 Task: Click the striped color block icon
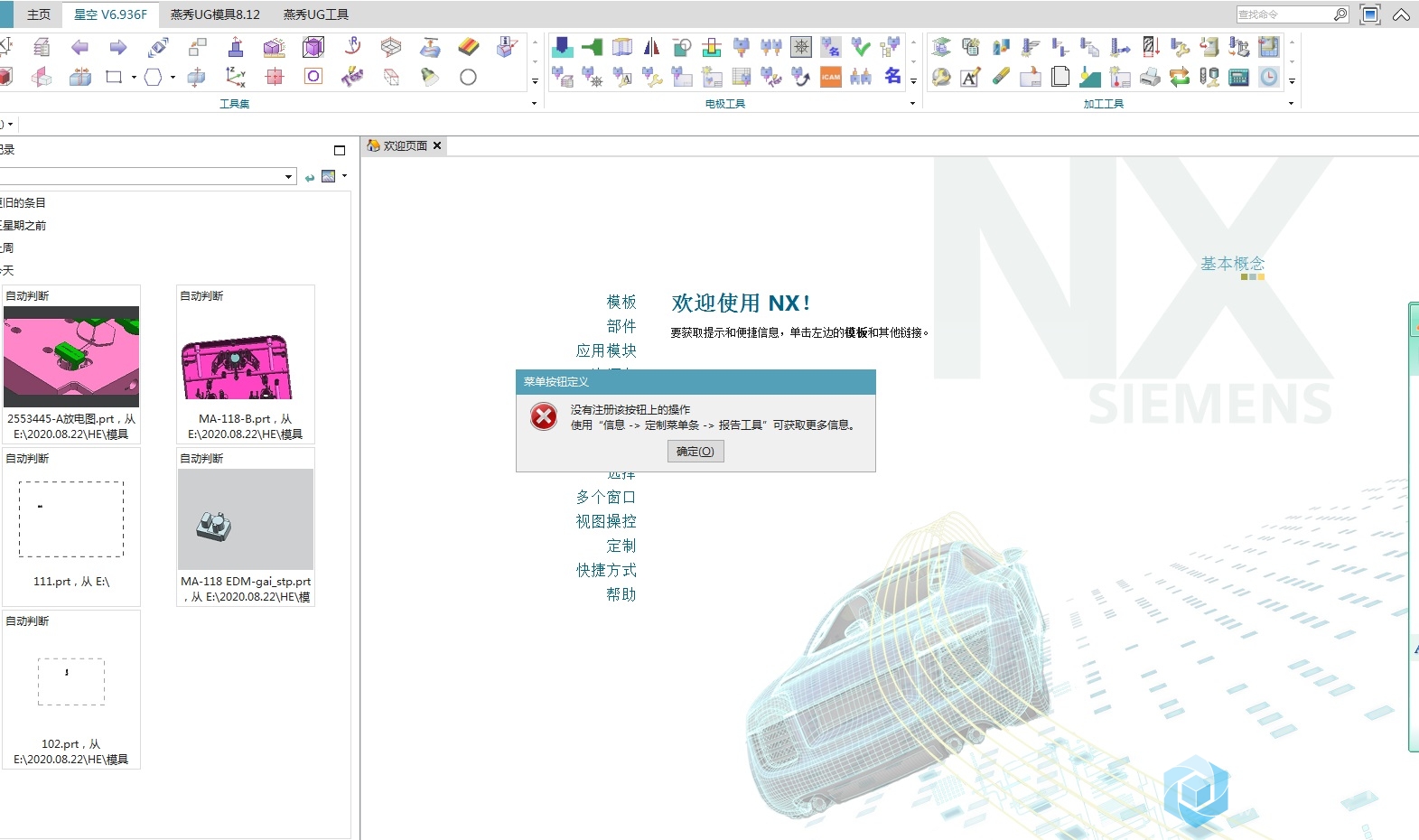(x=469, y=47)
